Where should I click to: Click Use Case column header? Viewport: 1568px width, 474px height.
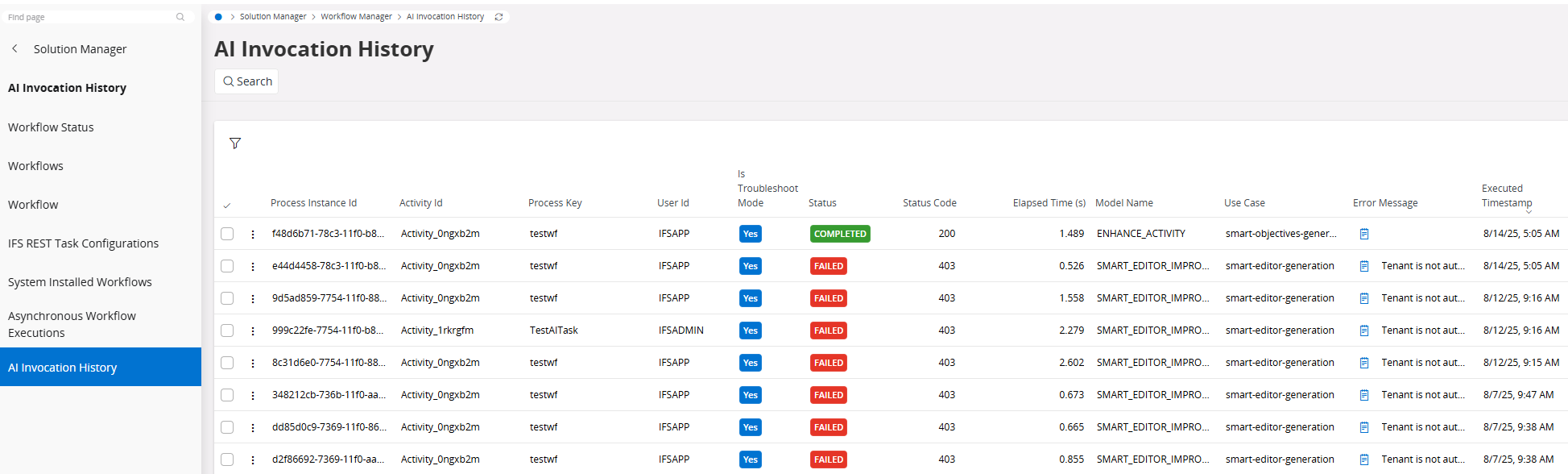[x=1244, y=203]
